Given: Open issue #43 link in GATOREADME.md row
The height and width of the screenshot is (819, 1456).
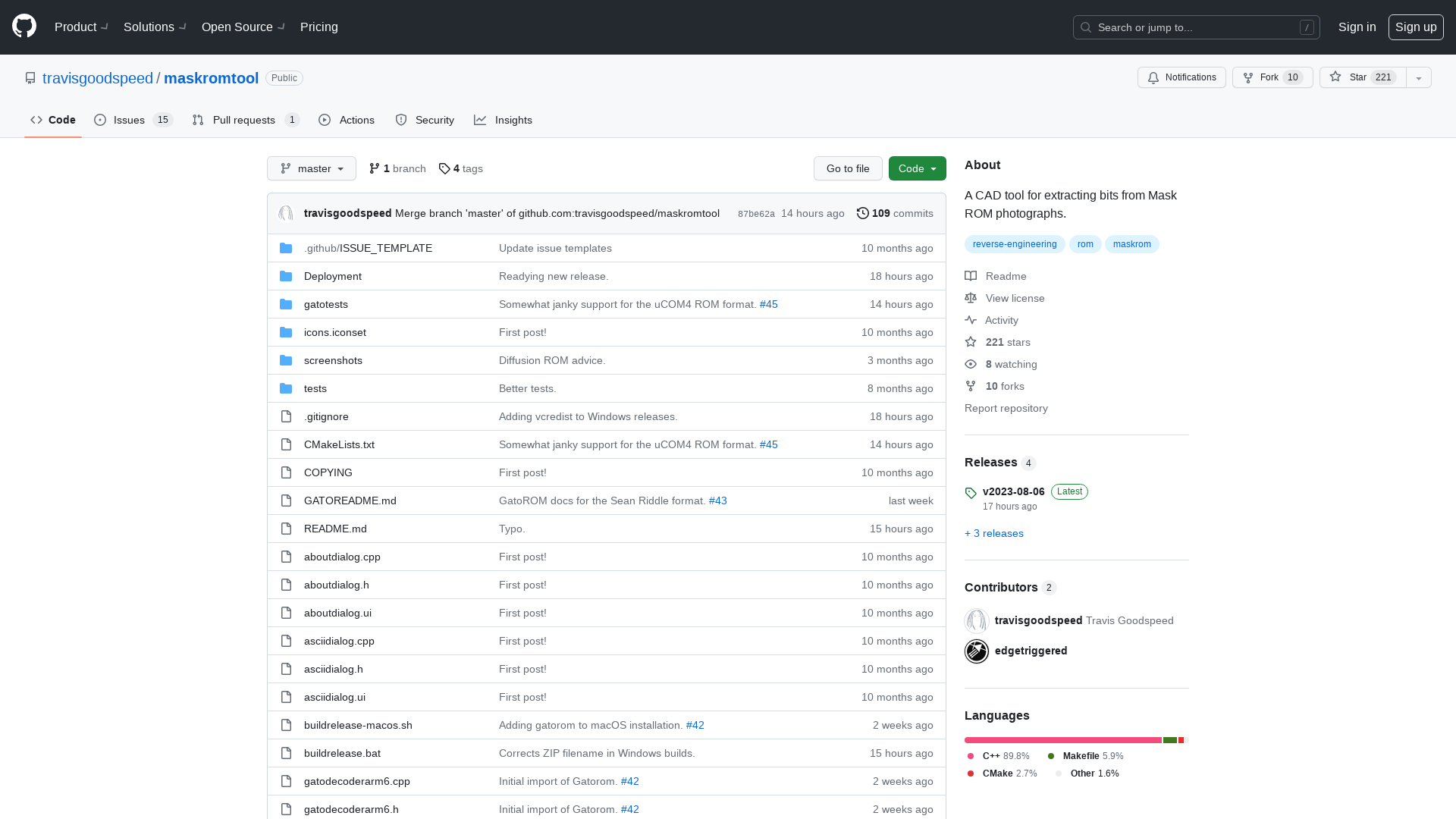Looking at the screenshot, I should tap(718, 500).
